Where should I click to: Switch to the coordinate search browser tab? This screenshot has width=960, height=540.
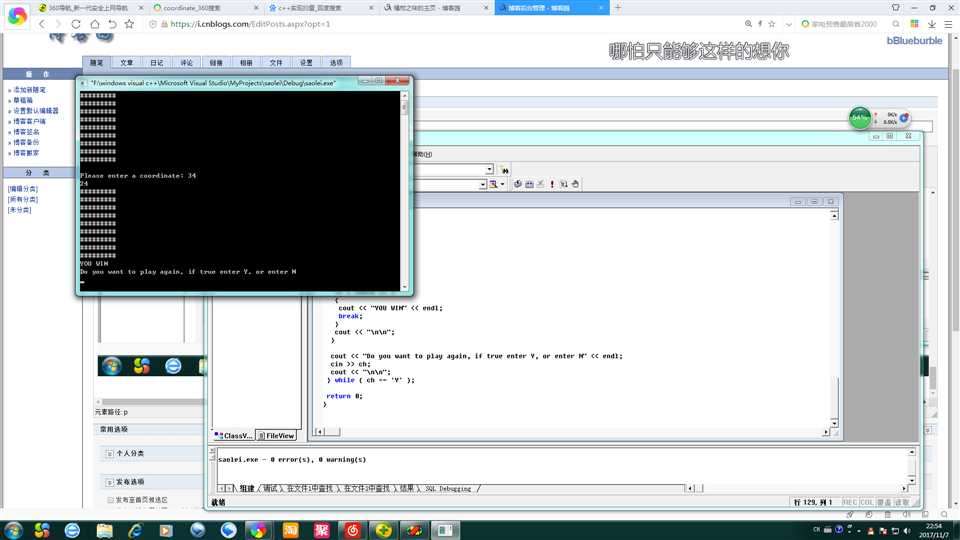(x=206, y=8)
